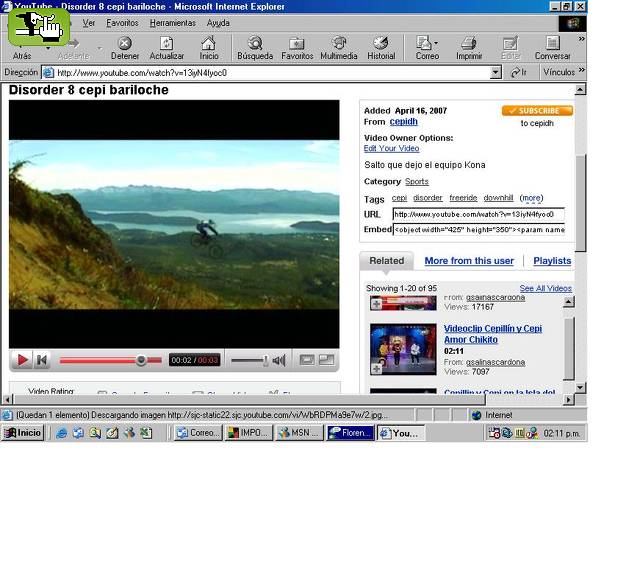This screenshot has width=640, height=561.
Task: Click the system tray clock 02:11 p.m.
Action: pyautogui.click(x=561, y=433)
